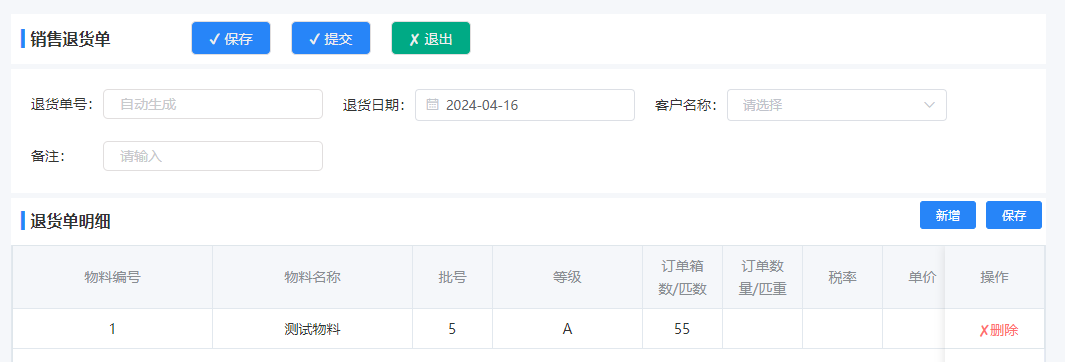Click the 操作 column header

[994, 277]
